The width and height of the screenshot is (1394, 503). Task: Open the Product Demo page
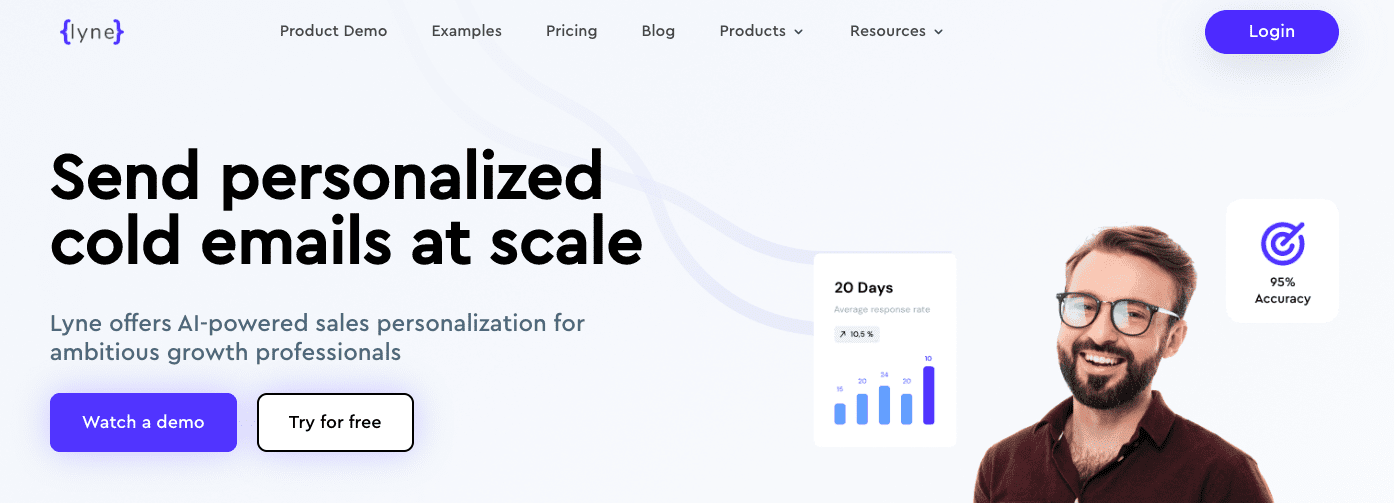pyautogui.click(x=333, y=31)
